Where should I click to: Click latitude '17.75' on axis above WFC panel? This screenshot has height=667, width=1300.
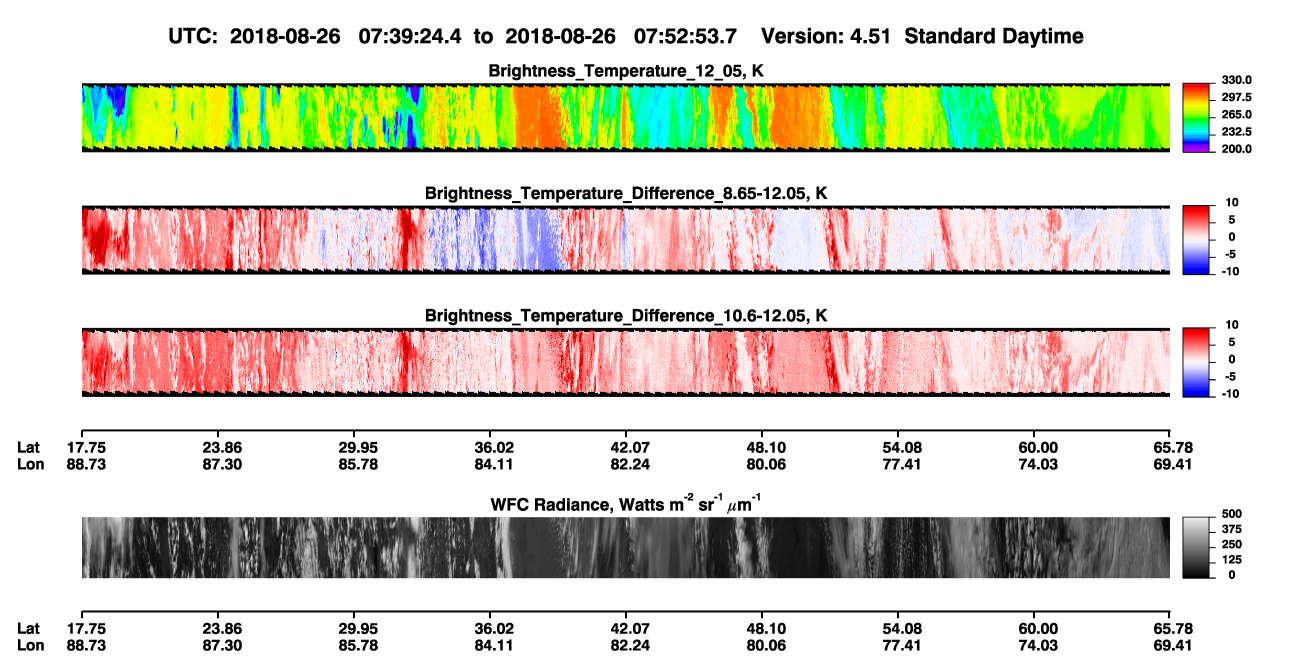click(x=81, y=447)
